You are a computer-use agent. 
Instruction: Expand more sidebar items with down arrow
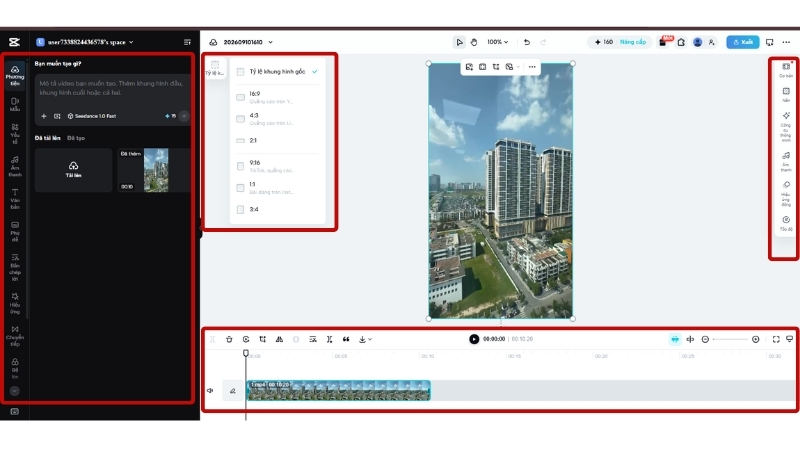tap(14, 391)
